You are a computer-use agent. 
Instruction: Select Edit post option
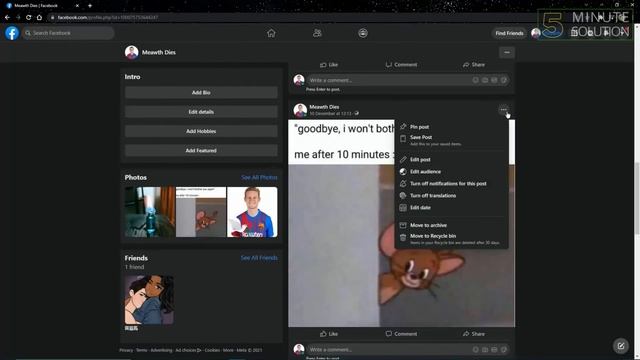point(451,160)
